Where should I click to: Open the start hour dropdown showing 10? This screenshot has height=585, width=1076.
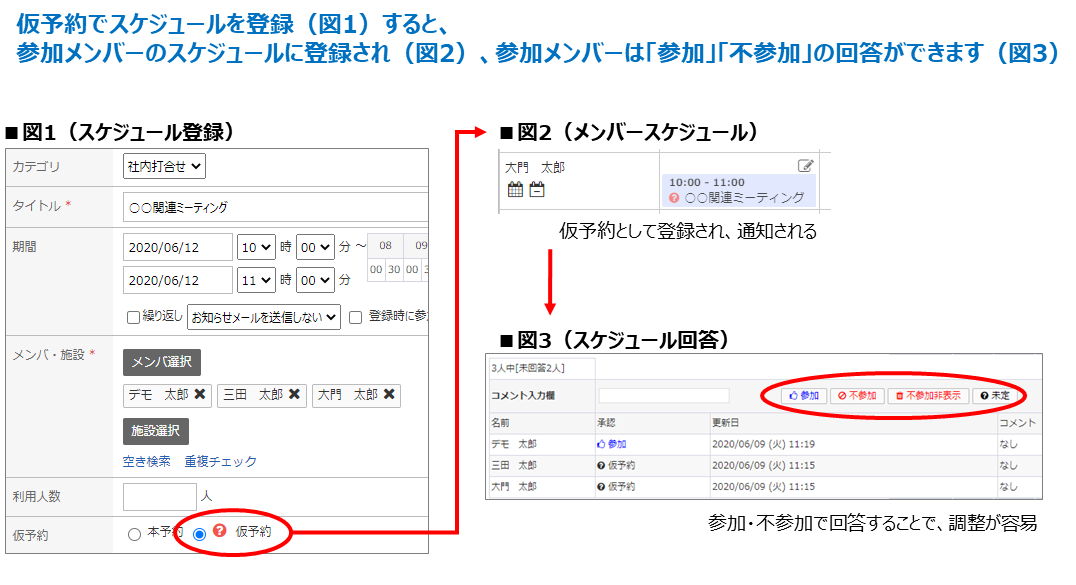[x=256, y=247]
